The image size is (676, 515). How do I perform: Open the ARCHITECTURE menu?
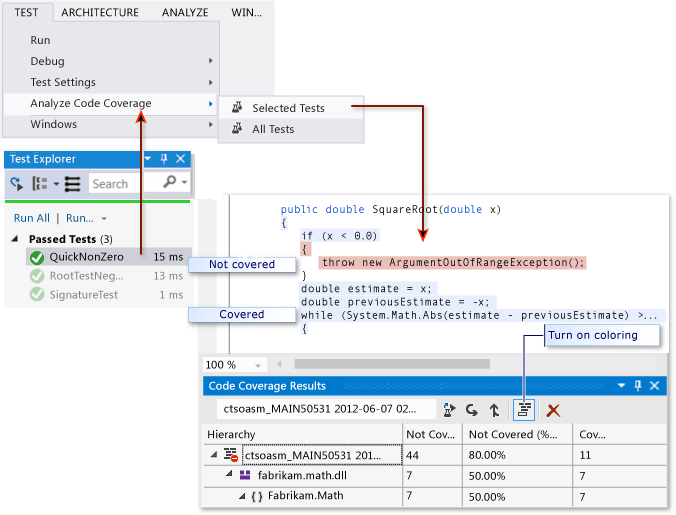99,12
